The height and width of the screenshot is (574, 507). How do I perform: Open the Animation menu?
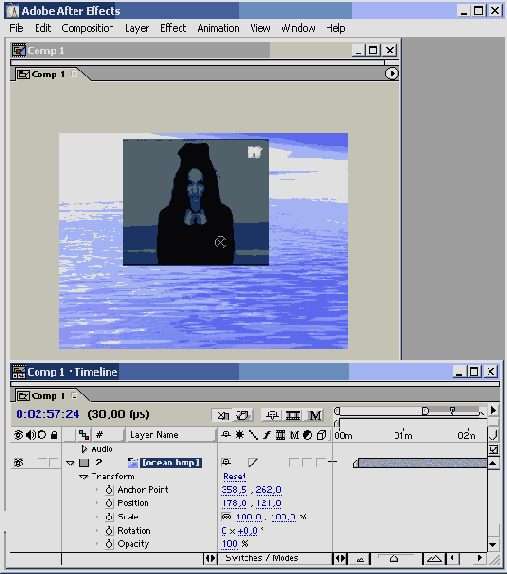pos(218,28)
